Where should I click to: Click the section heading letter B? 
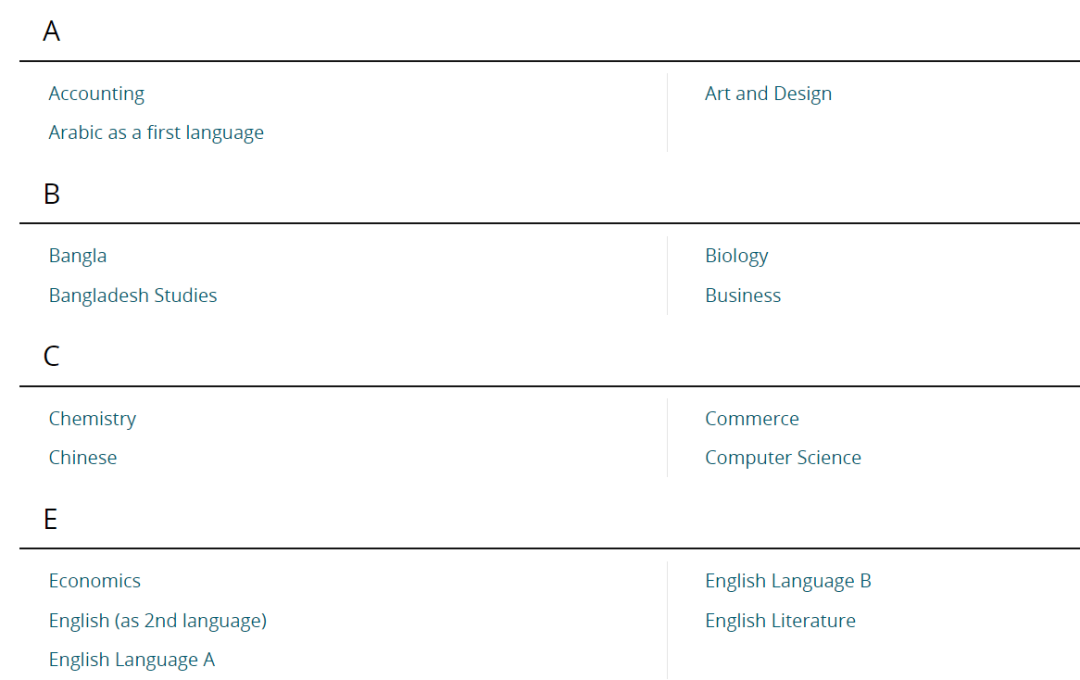coord(52,194)
